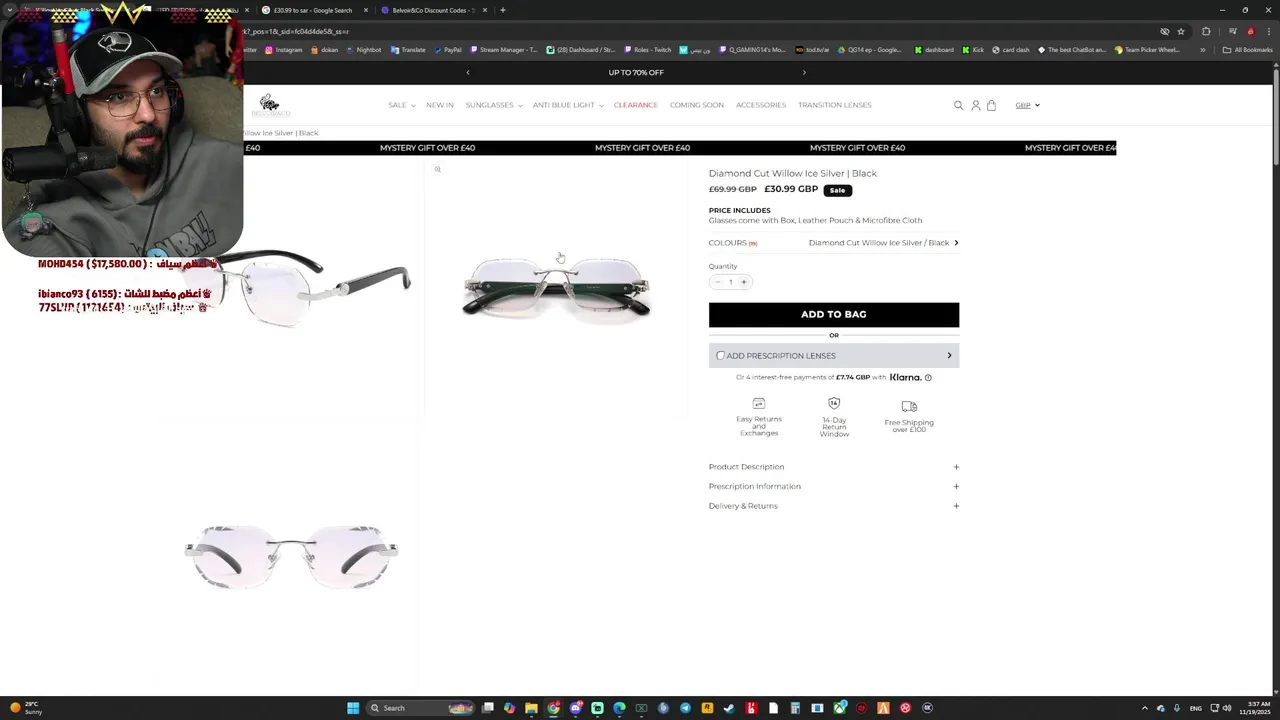
Task: Expand the Anti Blue Light menu dropdown
Action: coord(568,105)
